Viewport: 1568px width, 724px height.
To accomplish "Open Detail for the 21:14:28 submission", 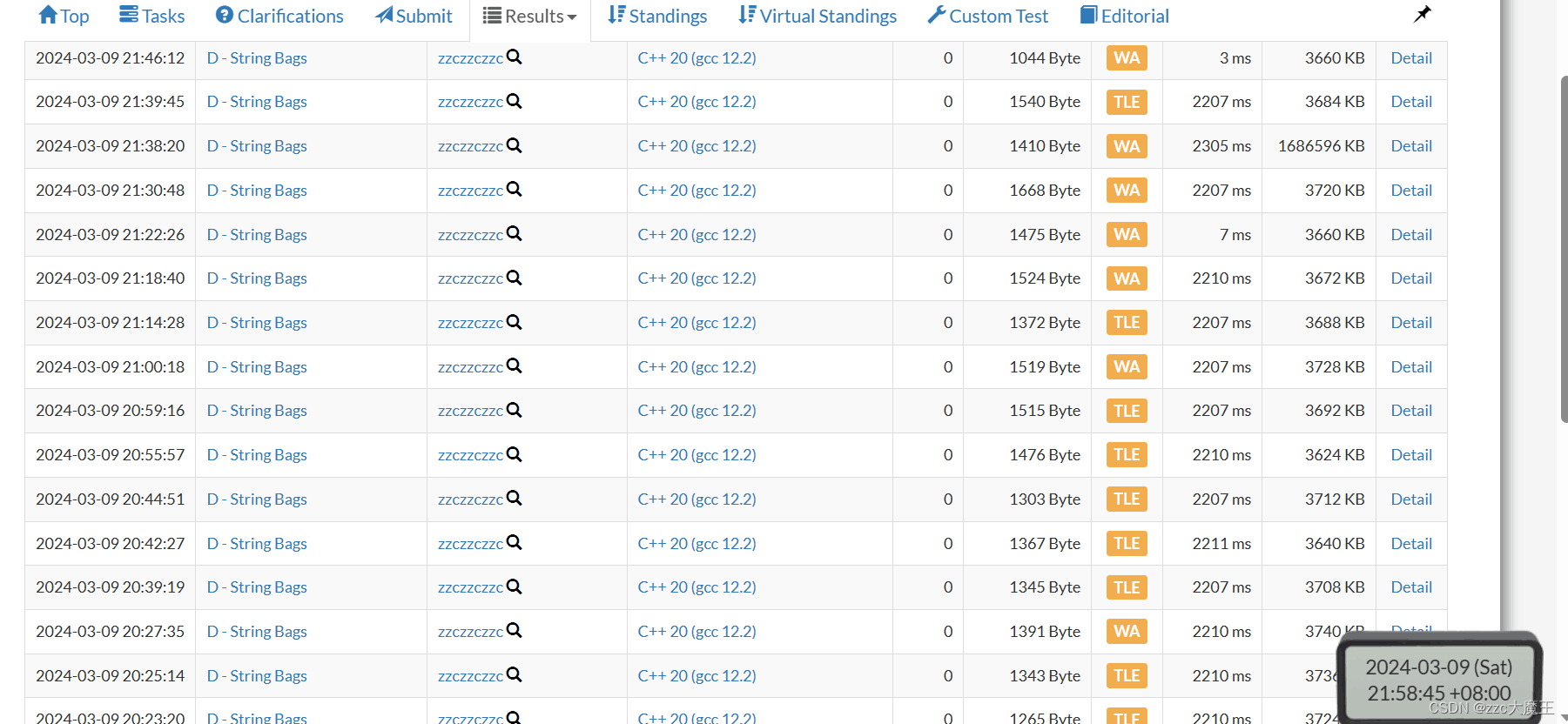I will (1411, 322).
